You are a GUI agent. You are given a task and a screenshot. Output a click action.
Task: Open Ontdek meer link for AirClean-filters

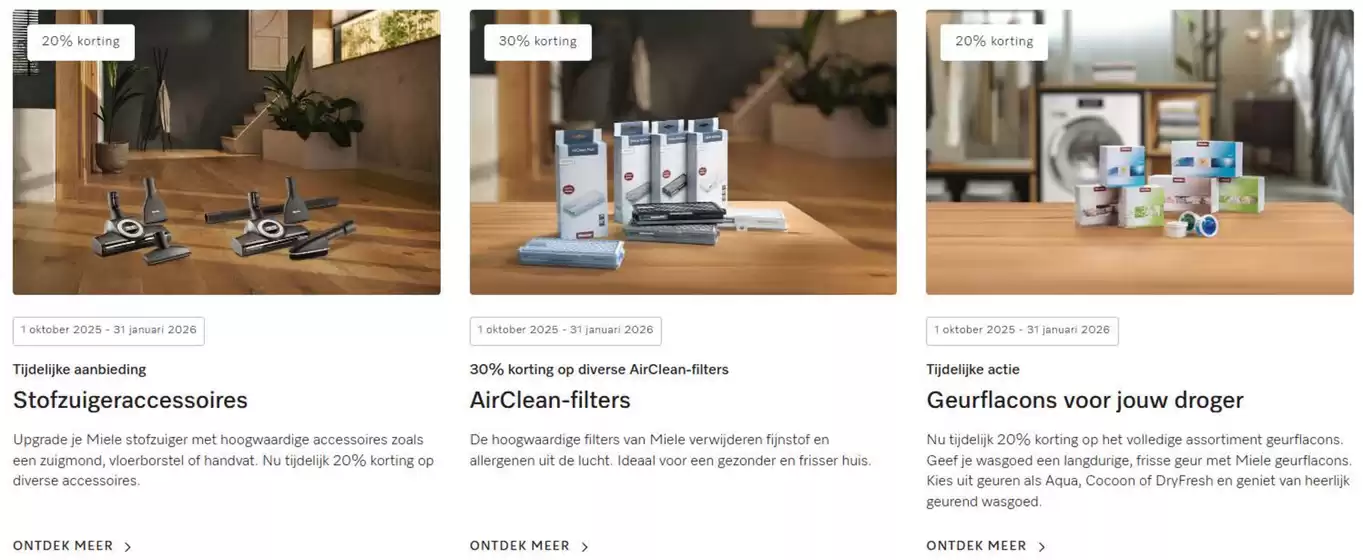[x=529, y=546]
